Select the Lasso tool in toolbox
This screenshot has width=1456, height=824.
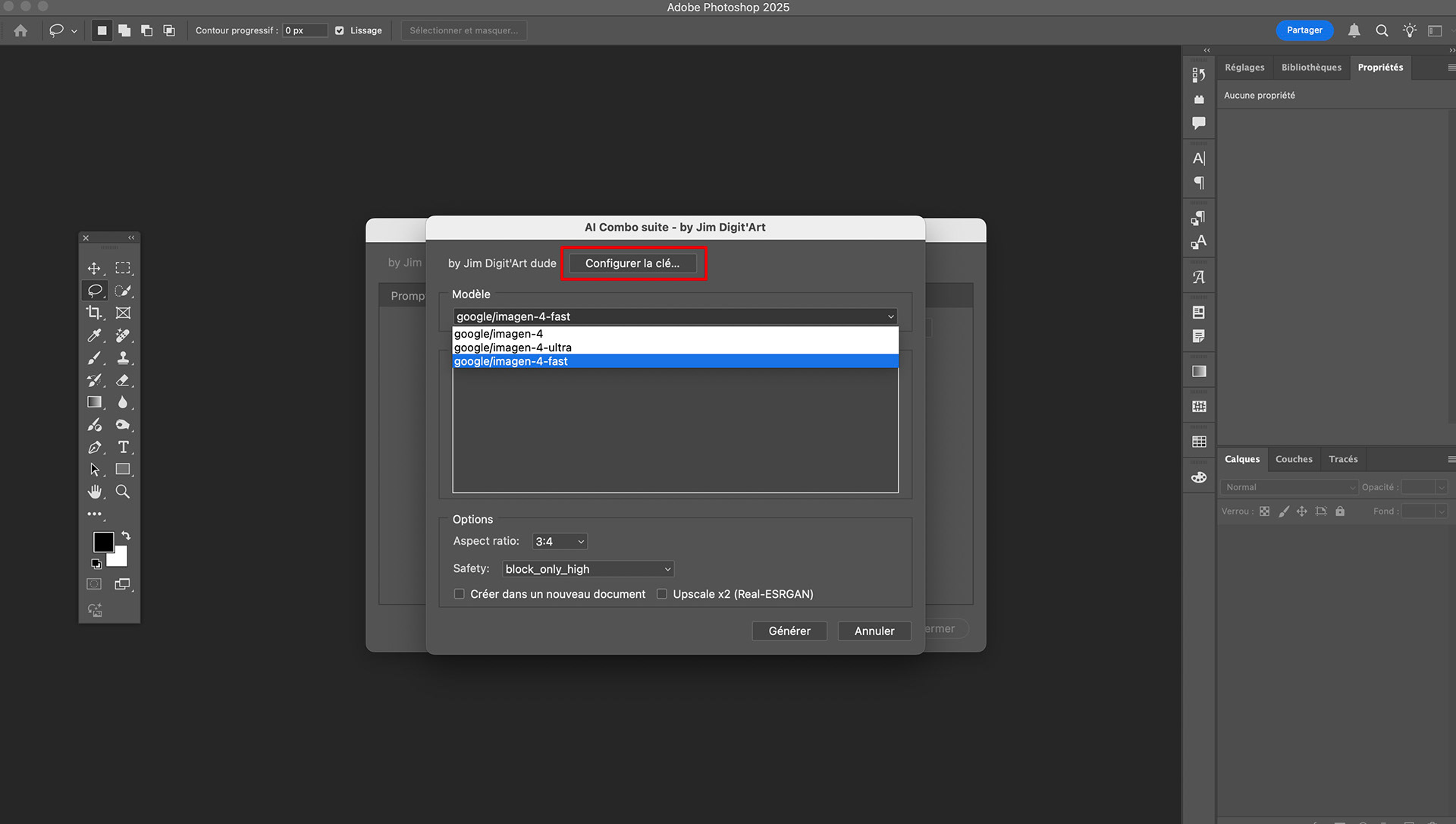pos(94,291)
